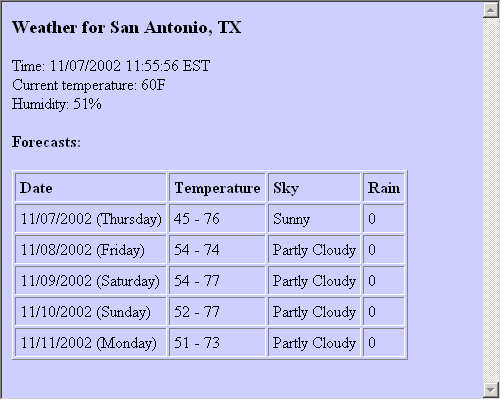The width and height of the screenshot is (501, 400).
Task: Select the 11/07/2002 (Thursday) date cell
Action: [91, 219]
